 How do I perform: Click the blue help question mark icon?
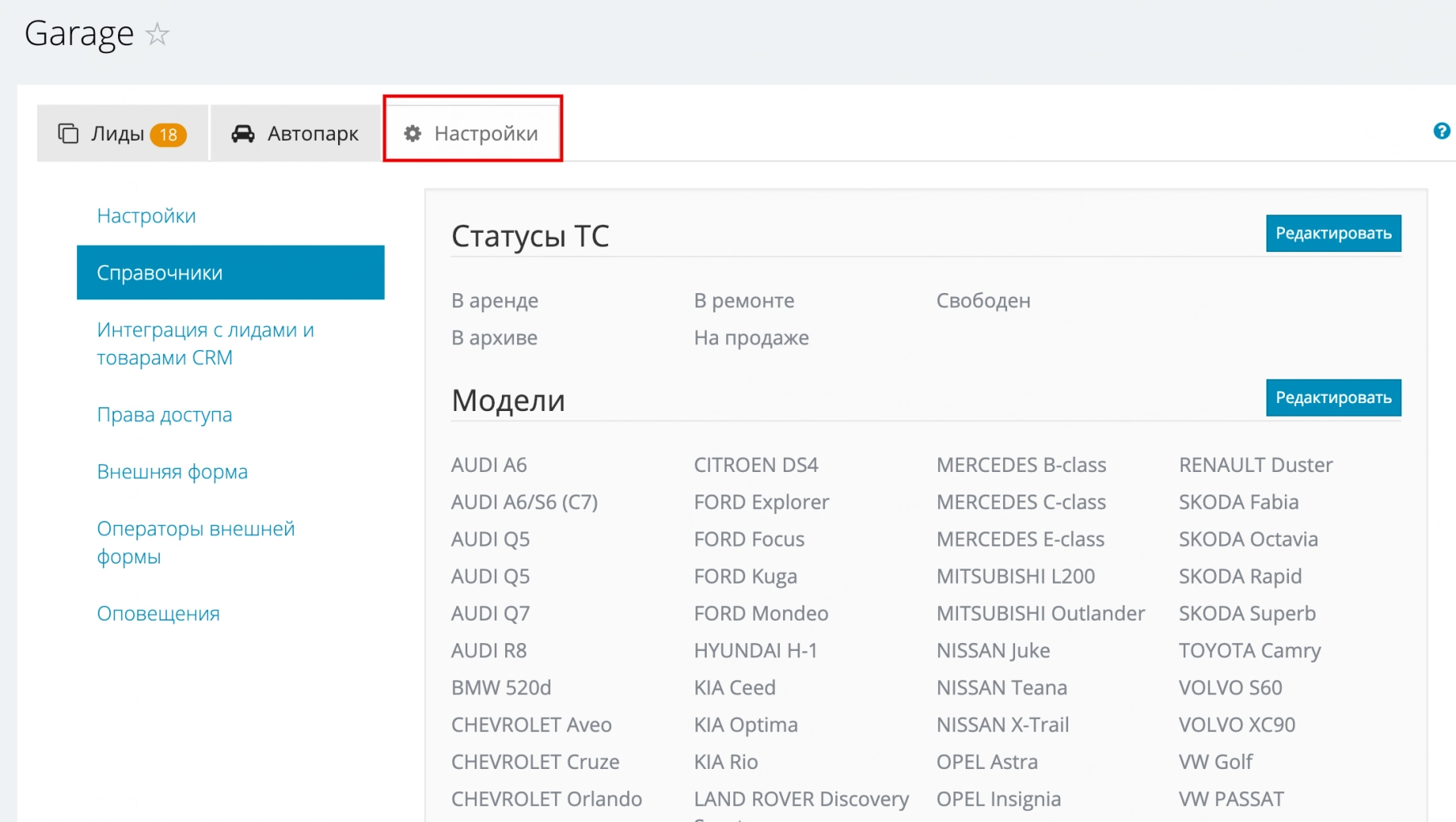tap(1441, 131)
